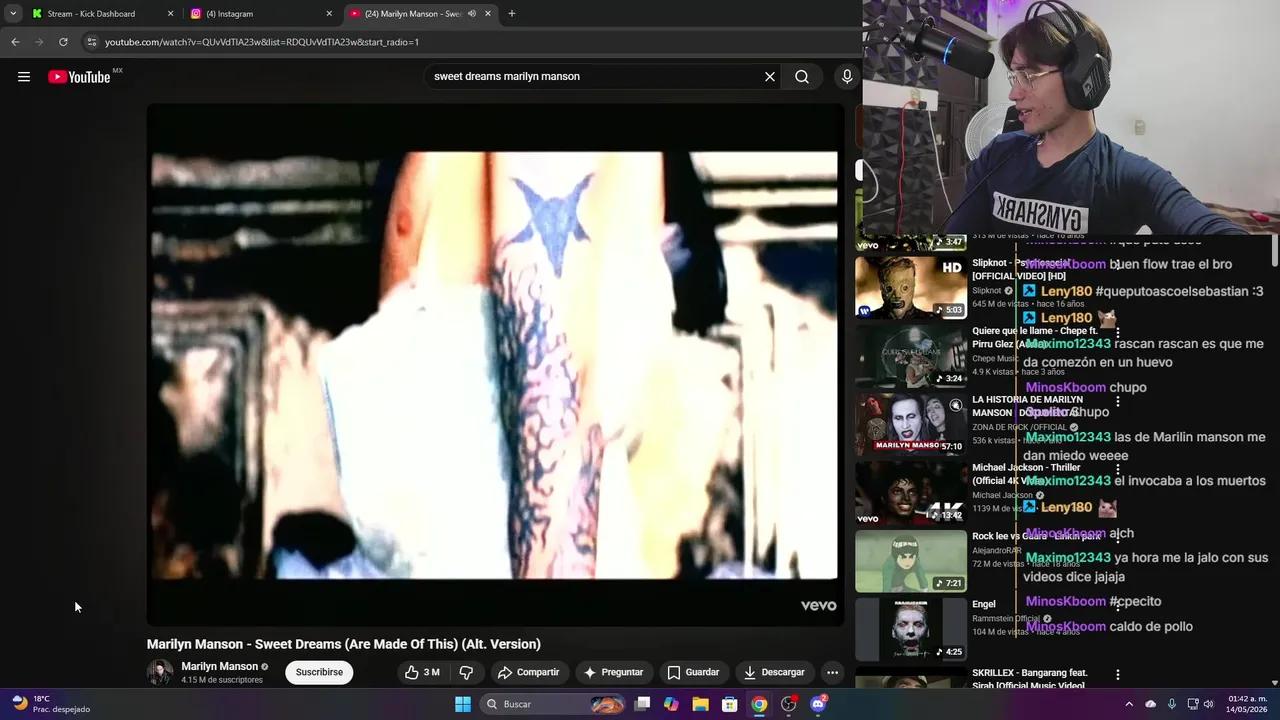Viewport: 1280px width, 720px height.
Task: Run the search with the magnifier button
Action: pyautogui.click(x=802, y=77)
